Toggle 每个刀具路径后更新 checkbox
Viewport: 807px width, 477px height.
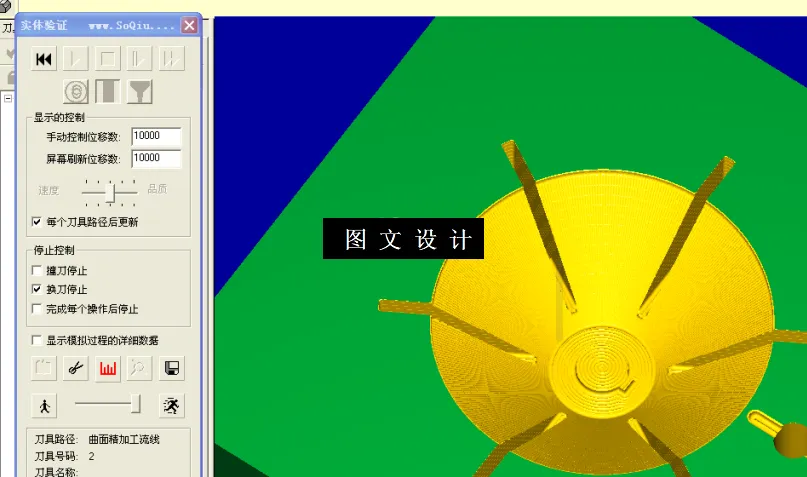tap(37, 222)
